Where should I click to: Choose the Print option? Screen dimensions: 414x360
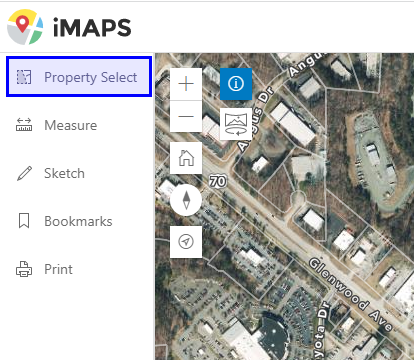pos(79,269)
